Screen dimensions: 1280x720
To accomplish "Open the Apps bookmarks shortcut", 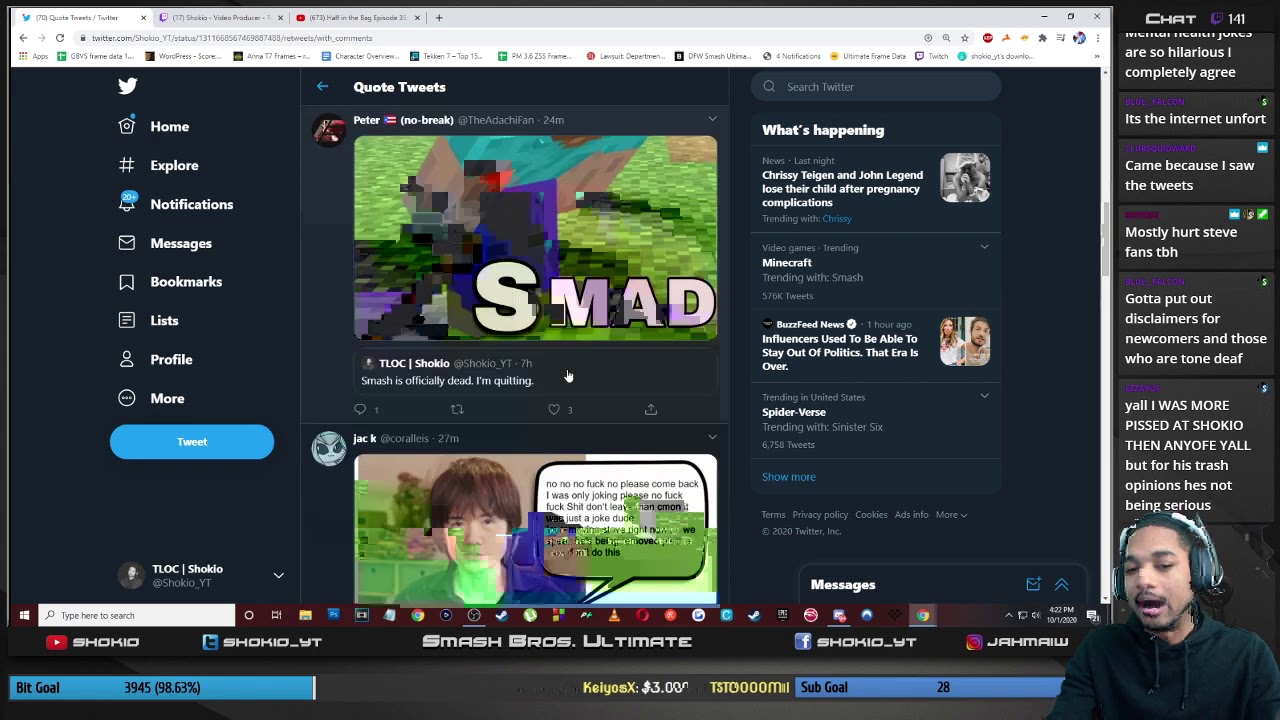I will [x=33, y=56].
